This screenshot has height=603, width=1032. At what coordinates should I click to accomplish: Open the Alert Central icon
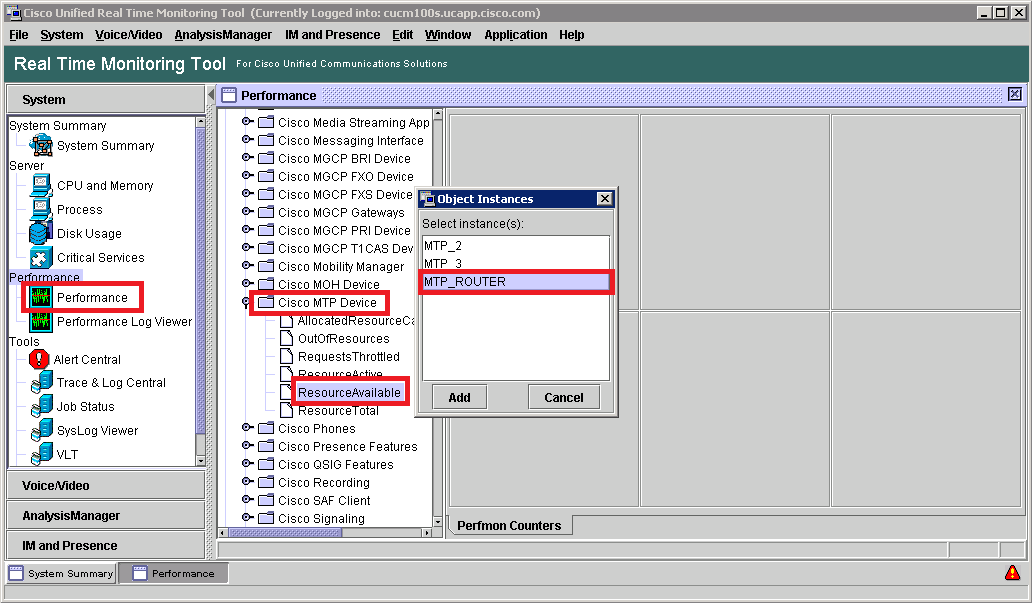(39, 359)
